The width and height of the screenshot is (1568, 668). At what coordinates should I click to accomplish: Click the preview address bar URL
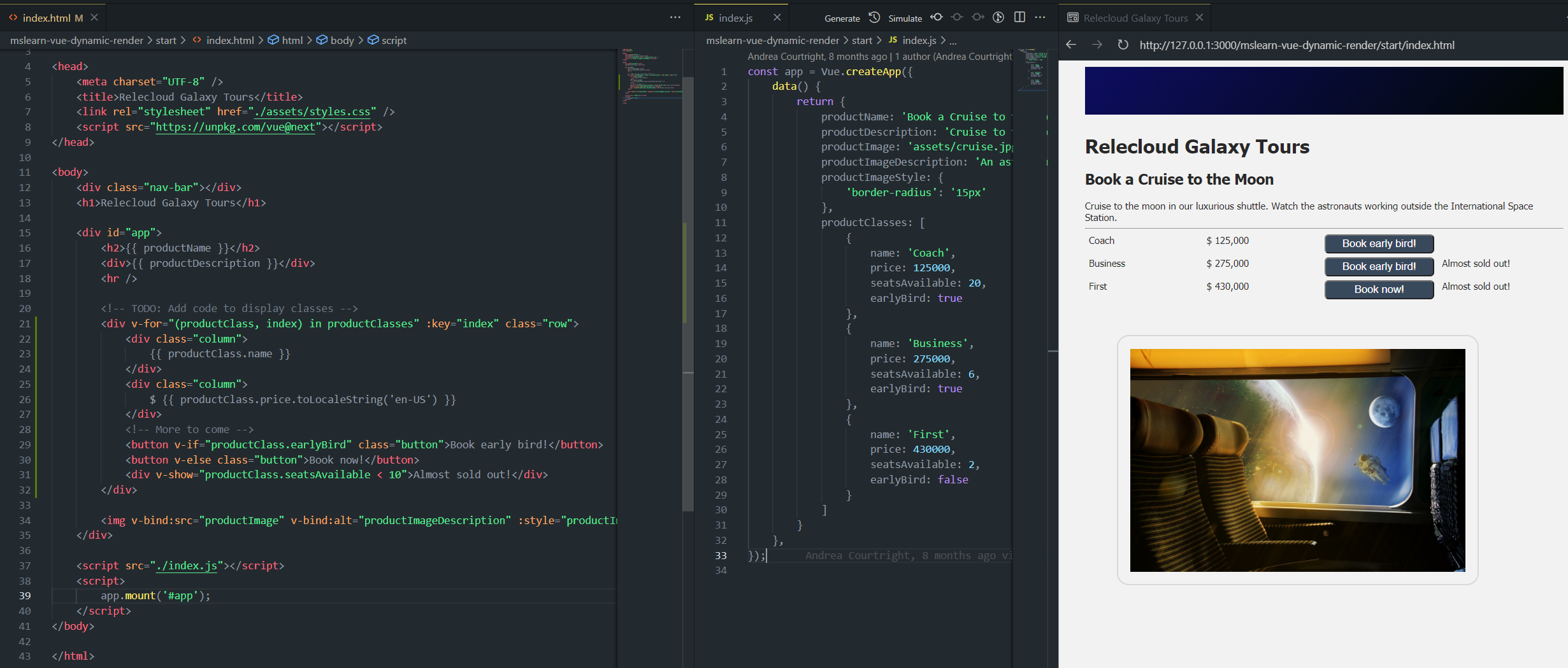click(x=1297, y=45)
